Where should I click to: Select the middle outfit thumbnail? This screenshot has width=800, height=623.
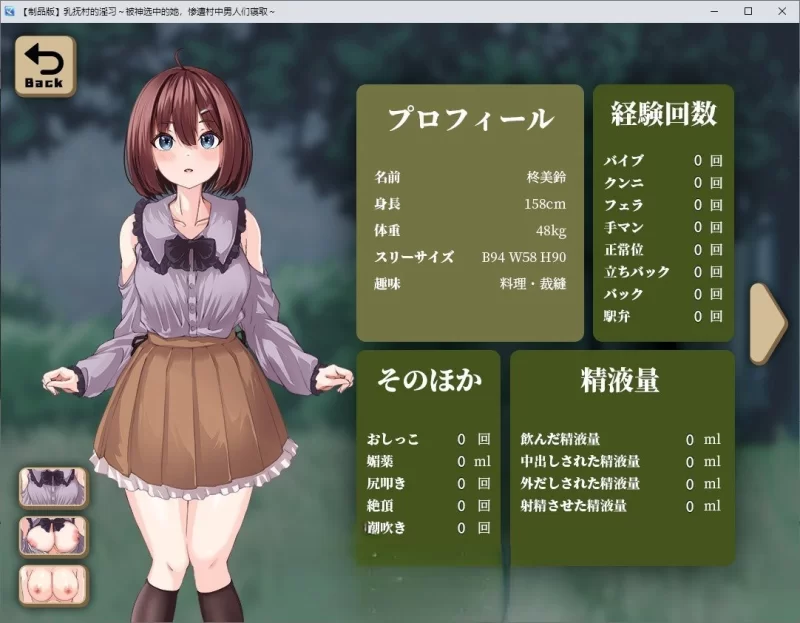[54, 536]
